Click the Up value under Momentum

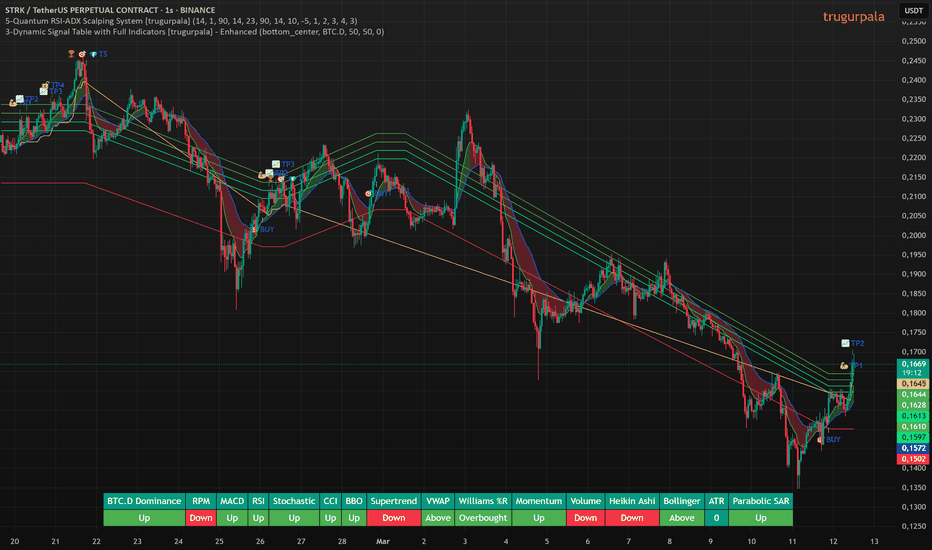coord(539,518)
